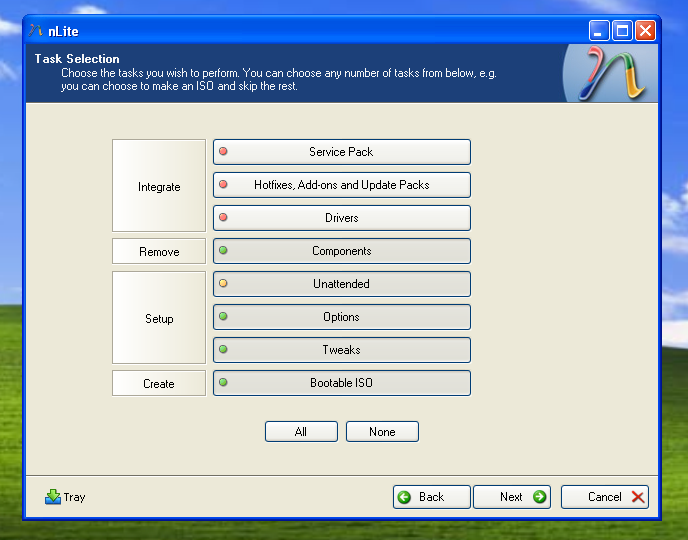Enable the Drivers integration task
688x540 pixels.
(x=341, y=218)
